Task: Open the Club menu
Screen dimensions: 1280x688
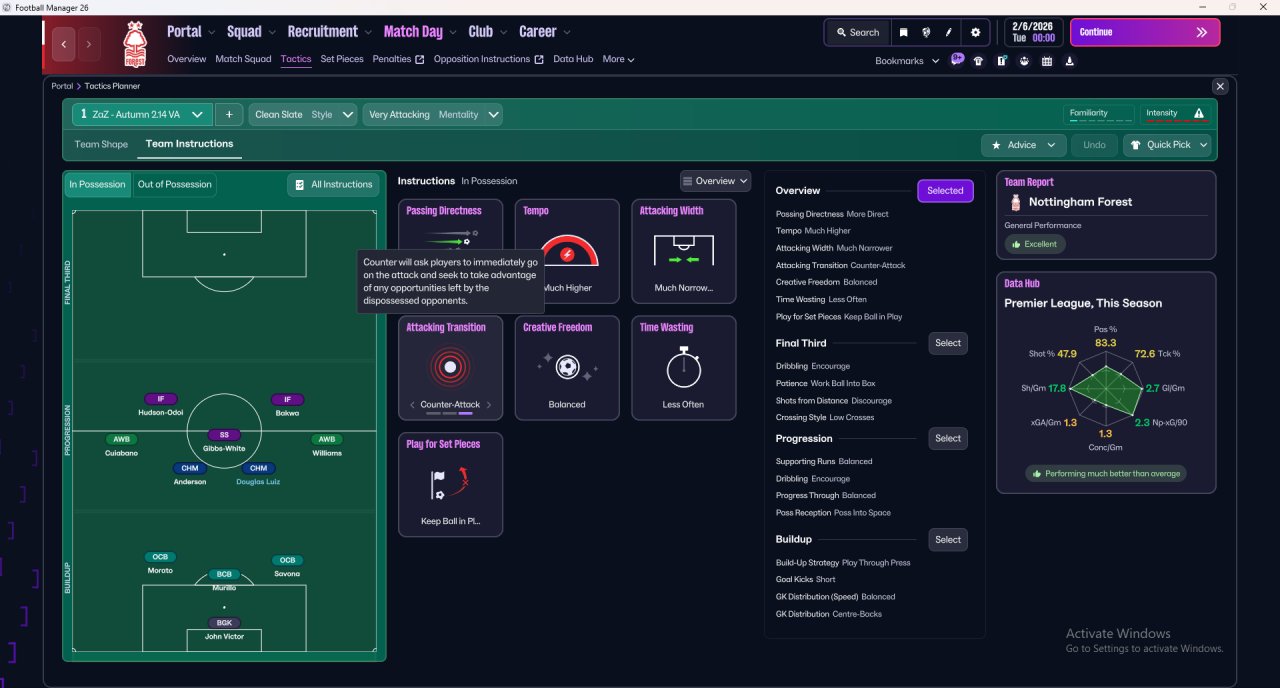Action: tap(487, 32)
